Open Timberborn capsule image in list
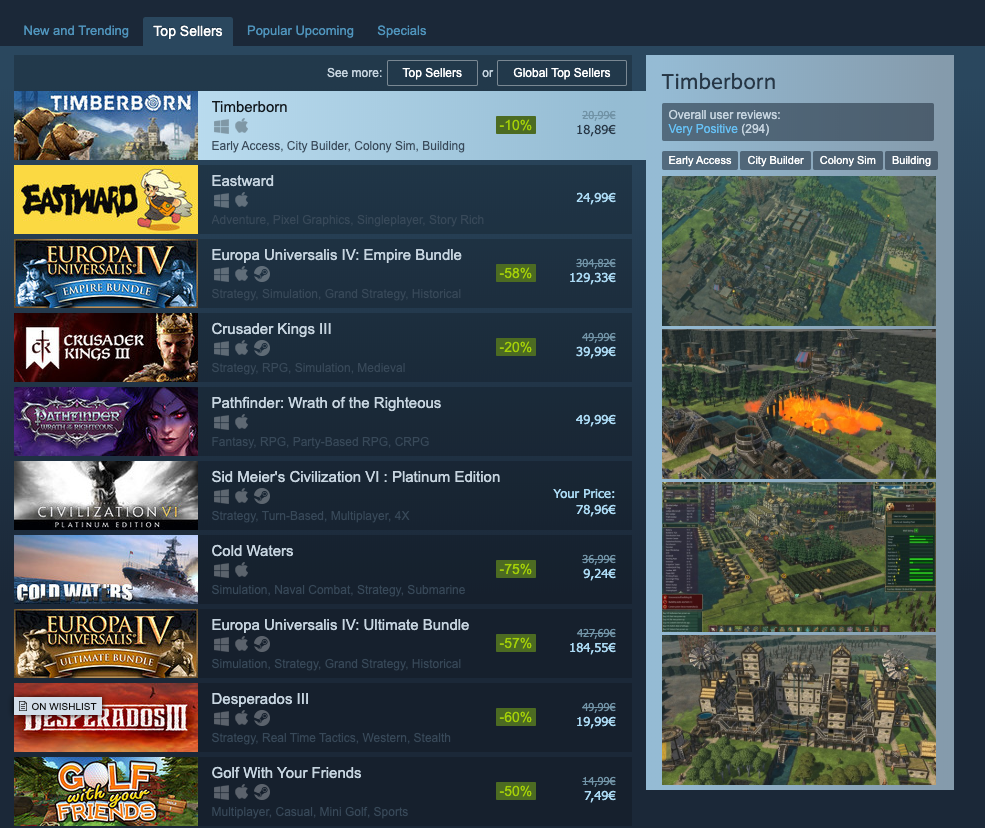This screenshot has width=985, height=828. [x=106, y=126]
